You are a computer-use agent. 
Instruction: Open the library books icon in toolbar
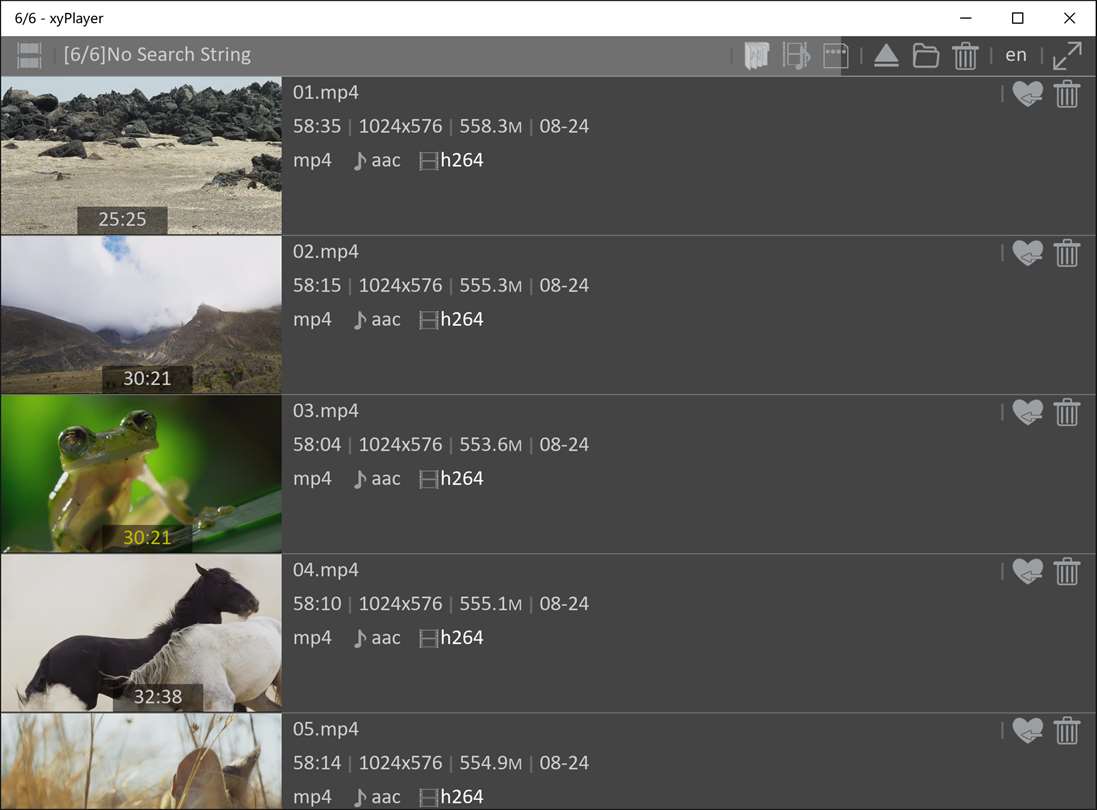tap(757, 55)
